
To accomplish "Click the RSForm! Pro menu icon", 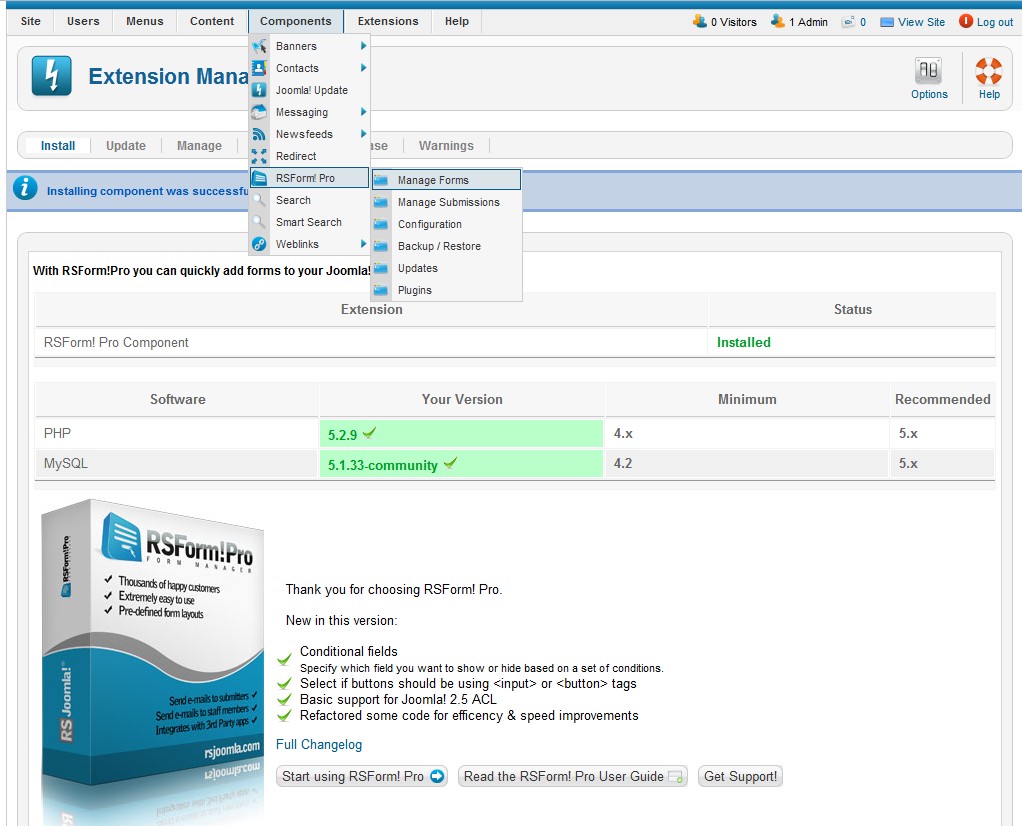I will pos(259,178).
